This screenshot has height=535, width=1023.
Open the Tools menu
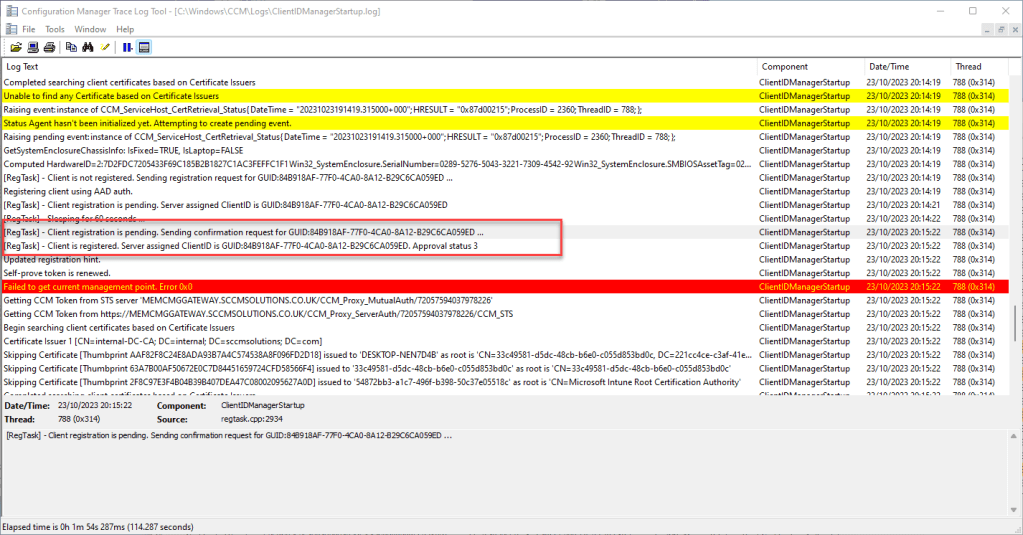point(55,29)
